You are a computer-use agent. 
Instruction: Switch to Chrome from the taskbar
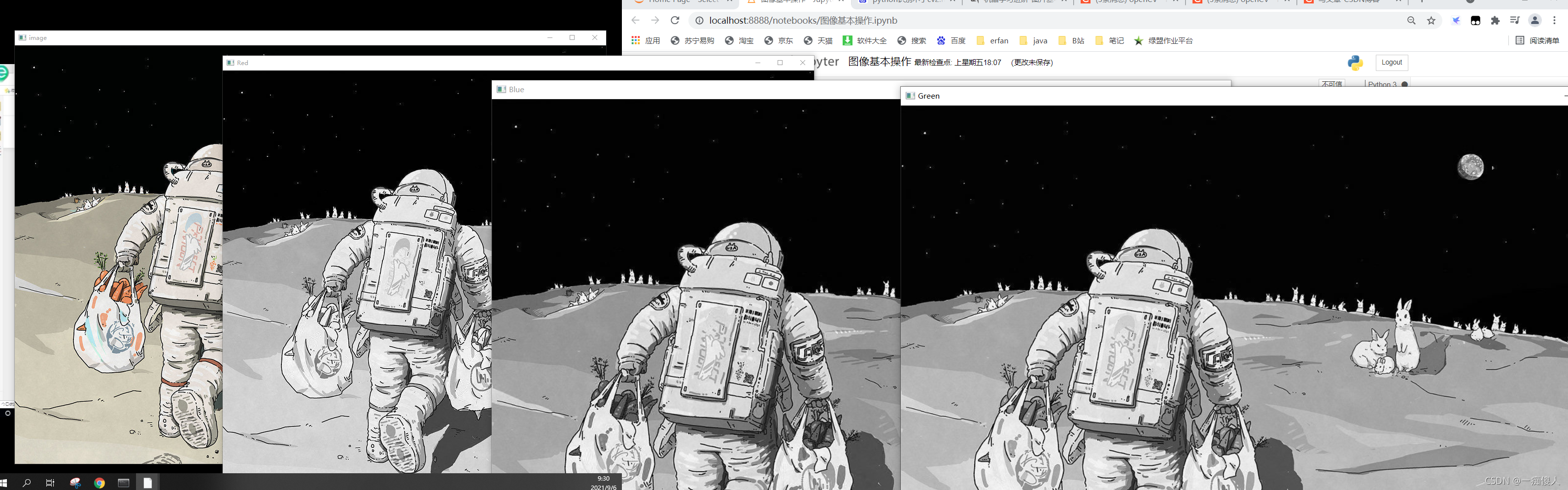tap(100, 483)
